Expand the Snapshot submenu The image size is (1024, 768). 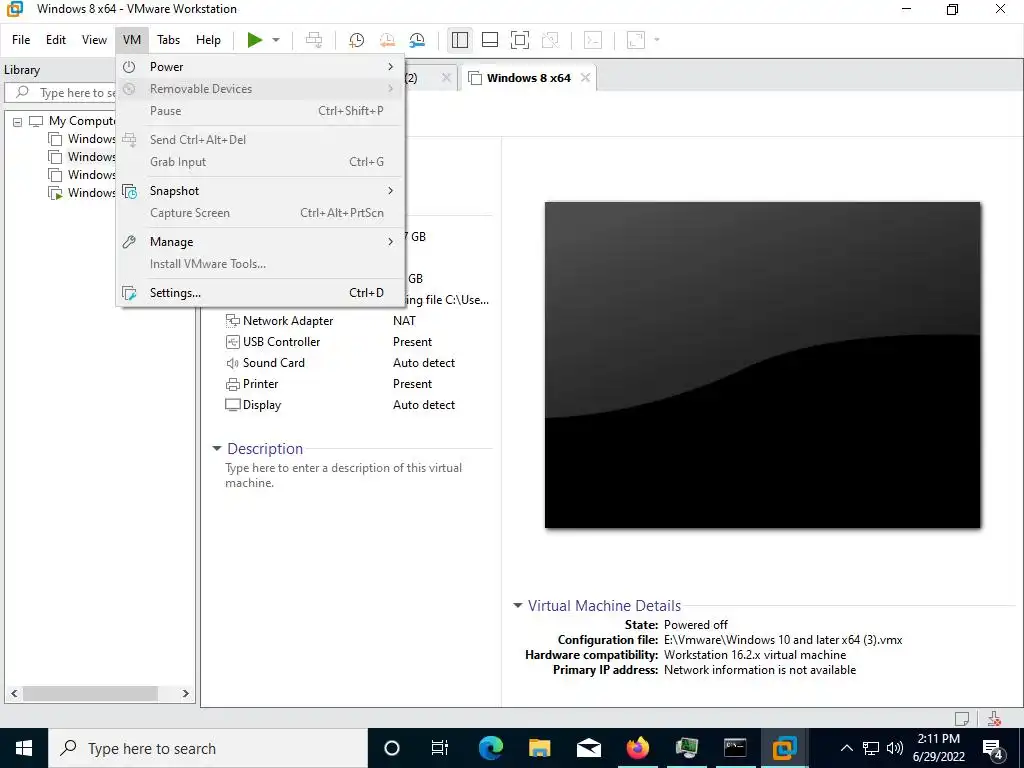tap(261, 191)
